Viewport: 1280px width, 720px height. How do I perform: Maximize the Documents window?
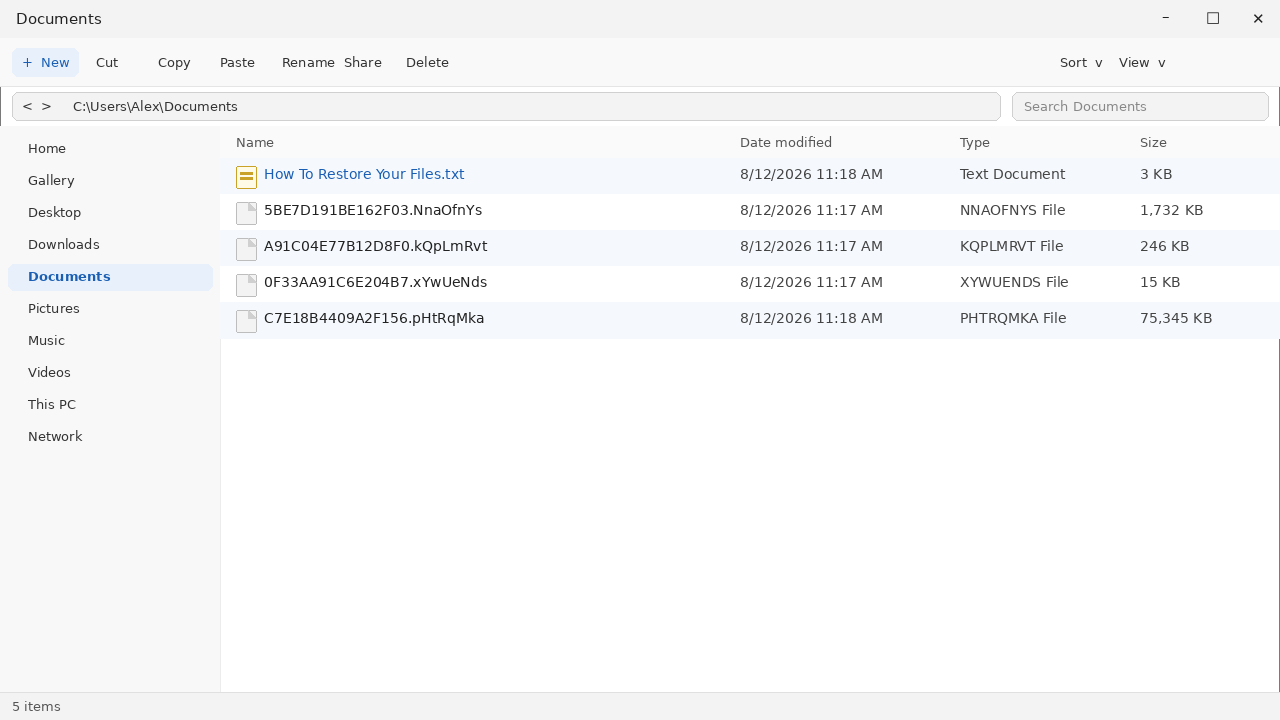(1213, 18)
